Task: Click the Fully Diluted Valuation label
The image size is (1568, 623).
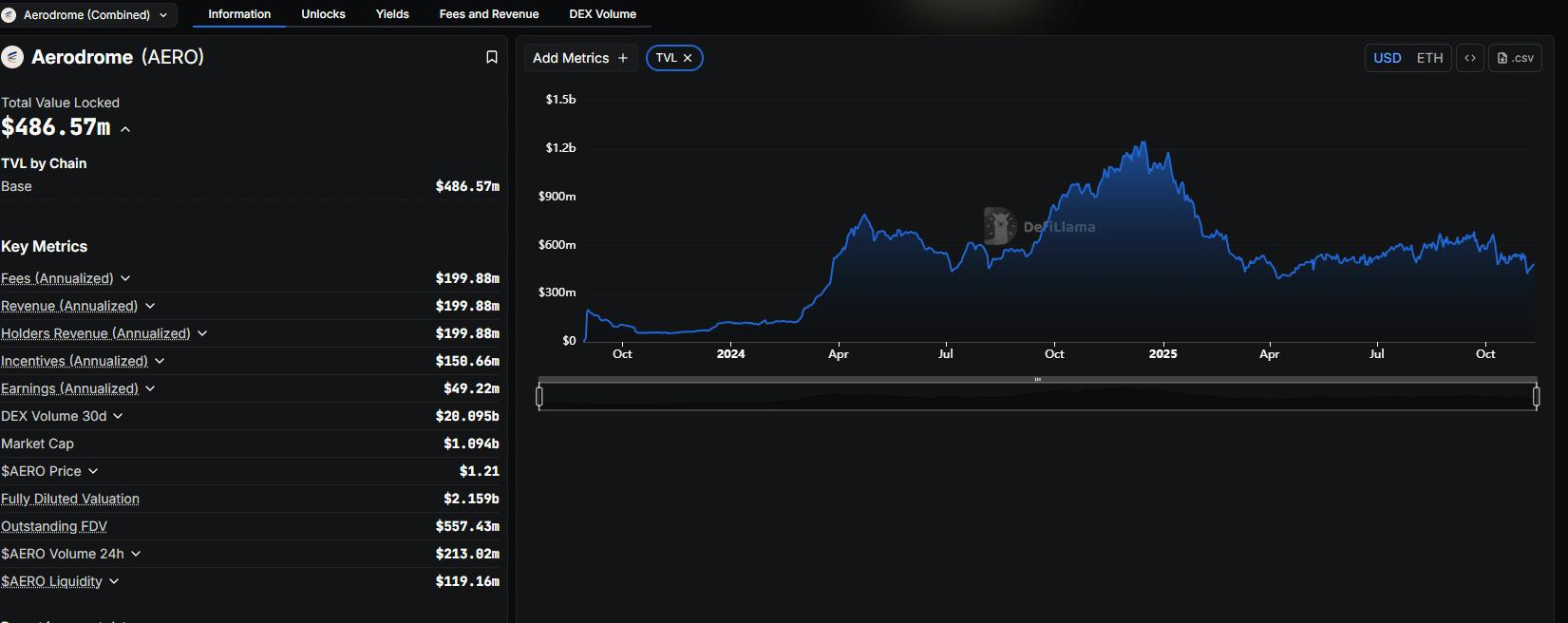Action: pyautogui.click(x=70, y=499)
